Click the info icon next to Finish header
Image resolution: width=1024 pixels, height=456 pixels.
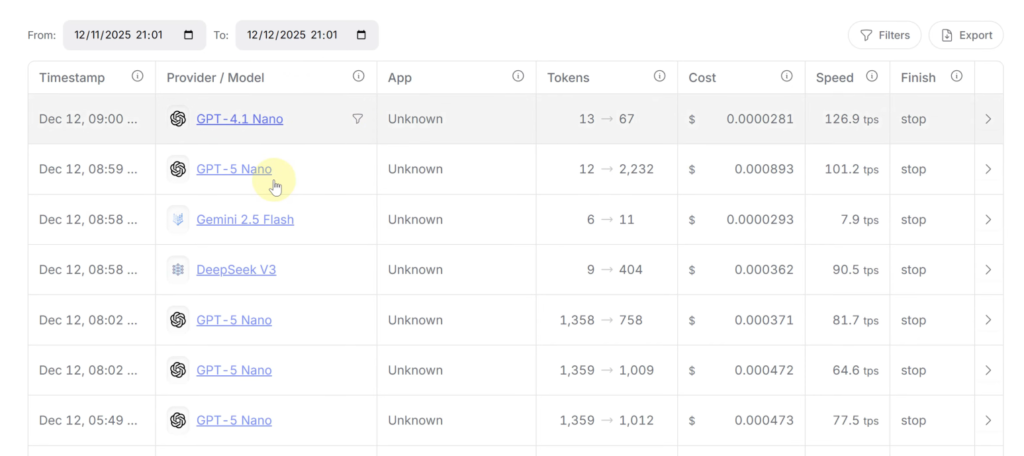(x=956, y=77)
